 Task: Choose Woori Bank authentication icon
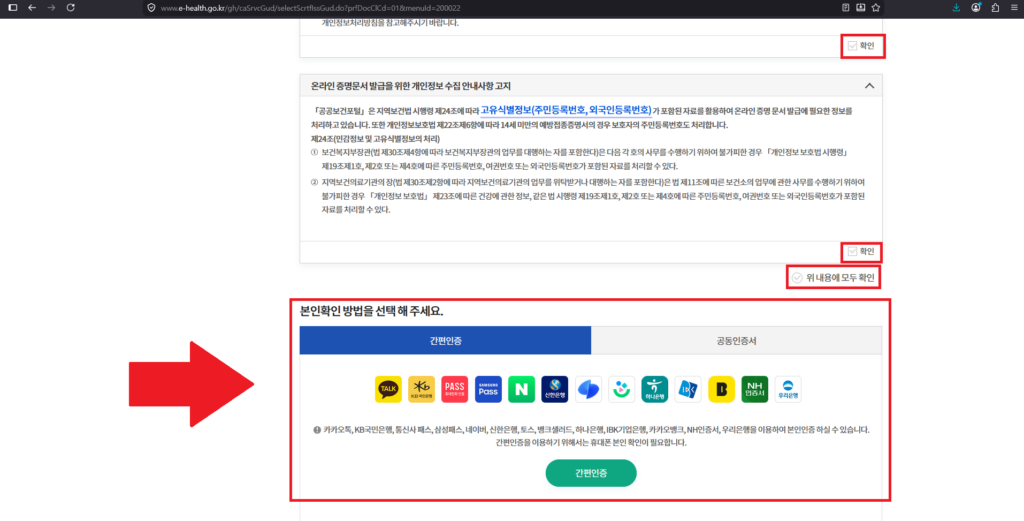(x=788, y=389)
